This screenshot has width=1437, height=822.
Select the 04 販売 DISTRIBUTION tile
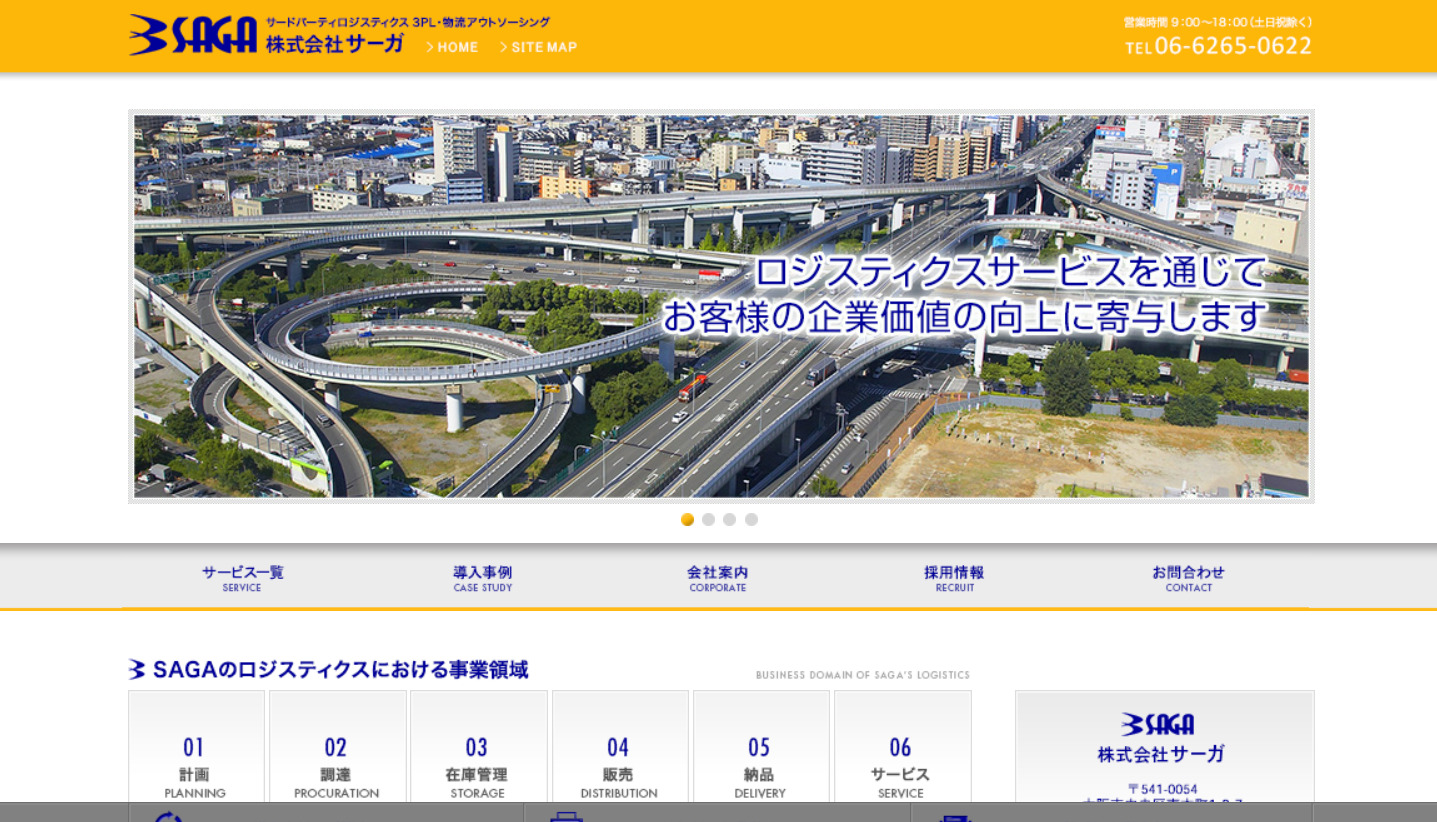click(x=620, y=746)
